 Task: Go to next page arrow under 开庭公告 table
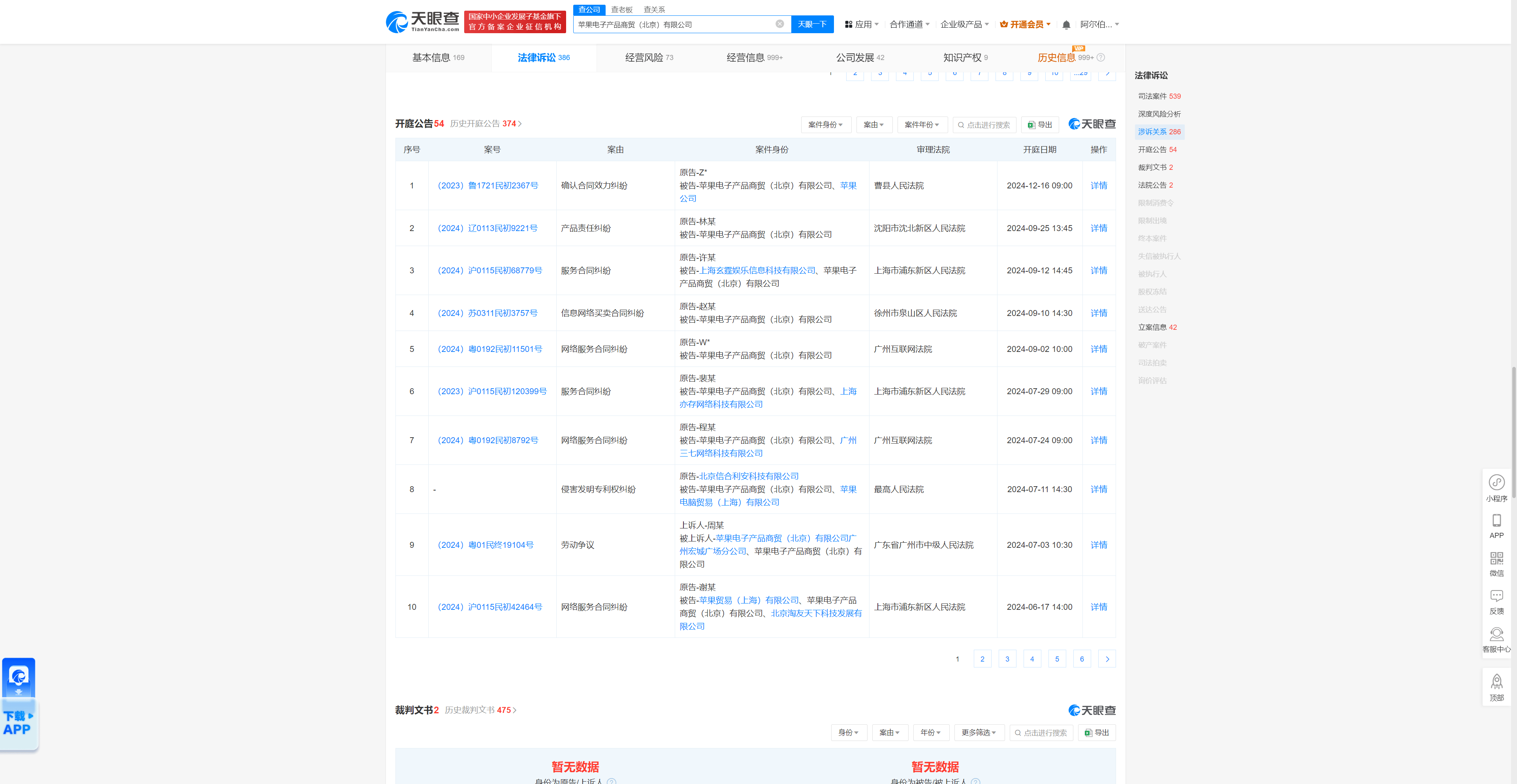pyautogui.click(x=1107, y=659)
